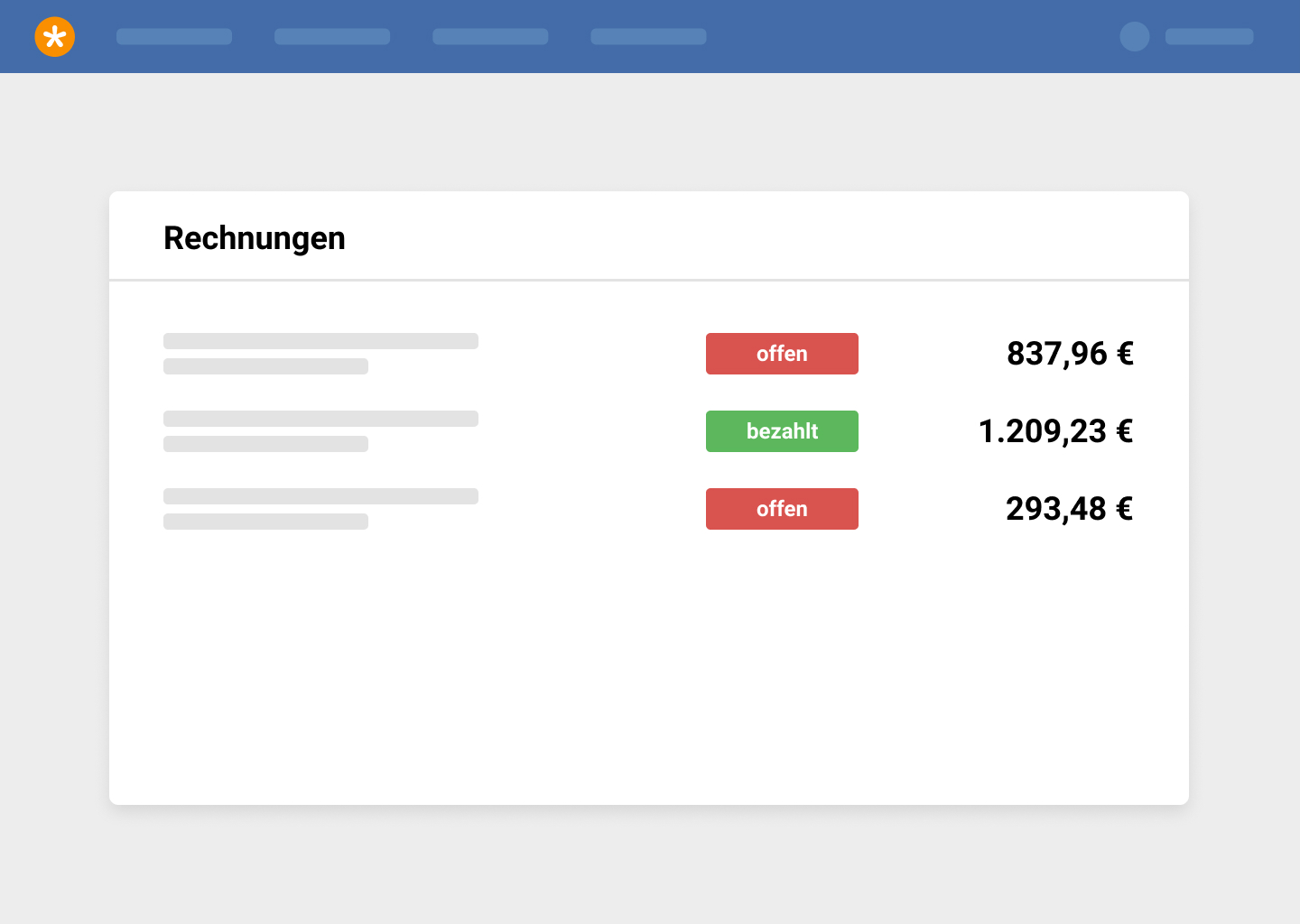Click the offen badge beside 837,96 €
This screenshot has height=924, width=1300.
782,354
